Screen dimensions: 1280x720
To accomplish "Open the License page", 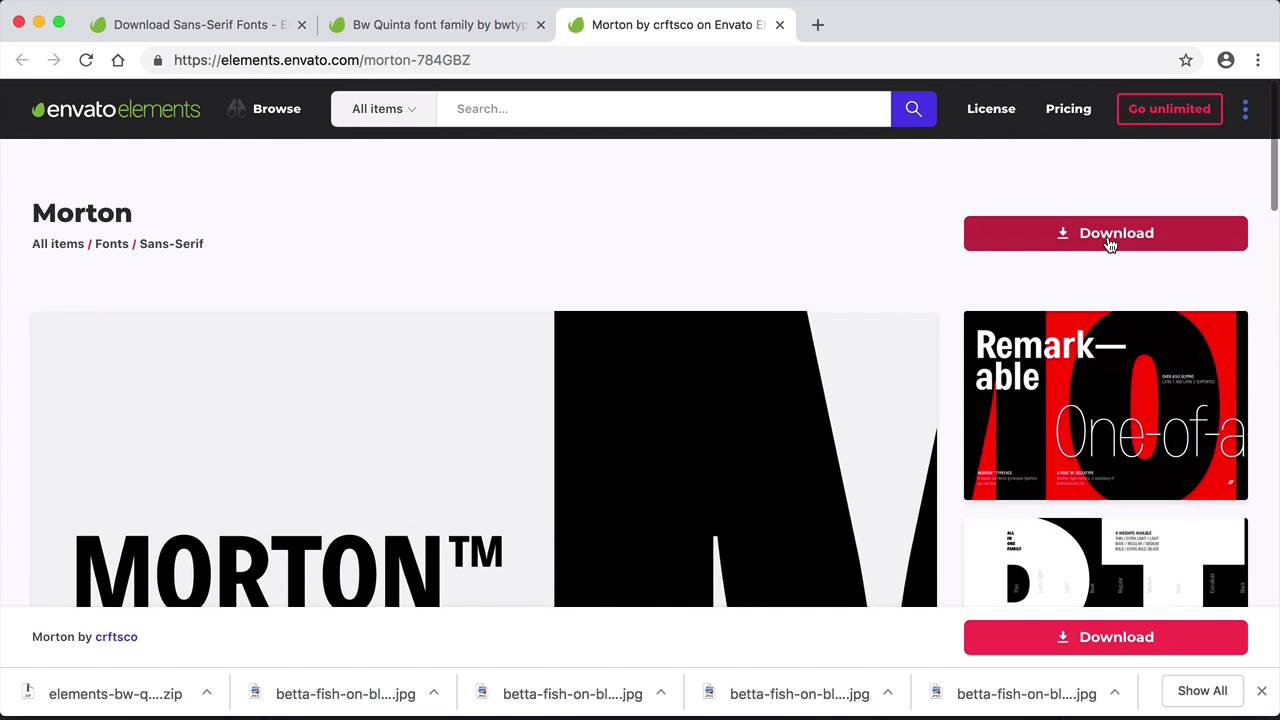I will tap(991, 109).
